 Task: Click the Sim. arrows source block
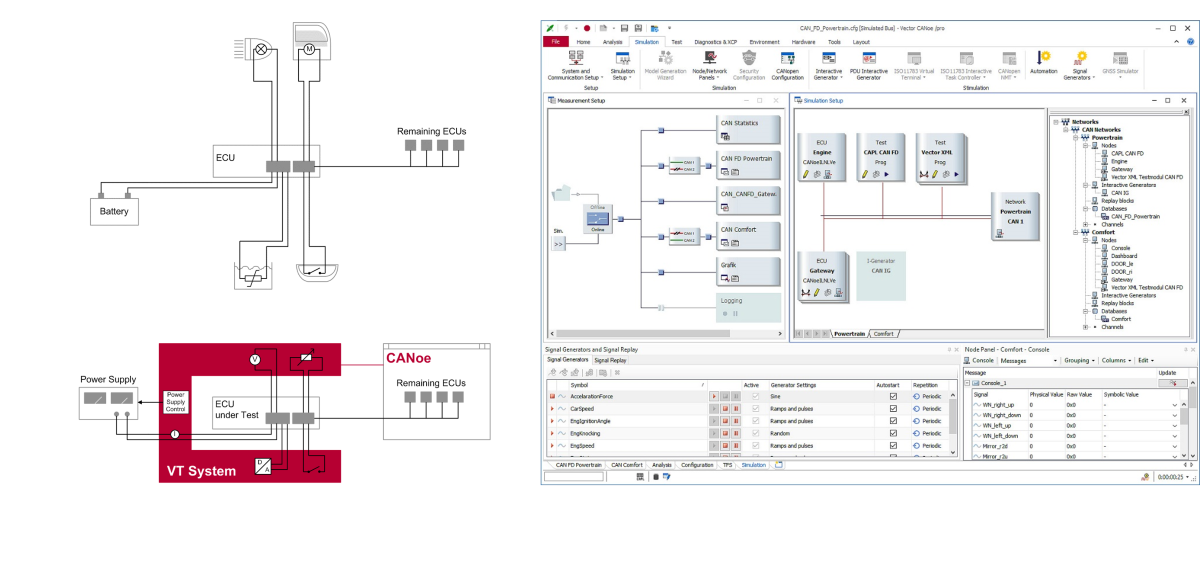(559, 243)
